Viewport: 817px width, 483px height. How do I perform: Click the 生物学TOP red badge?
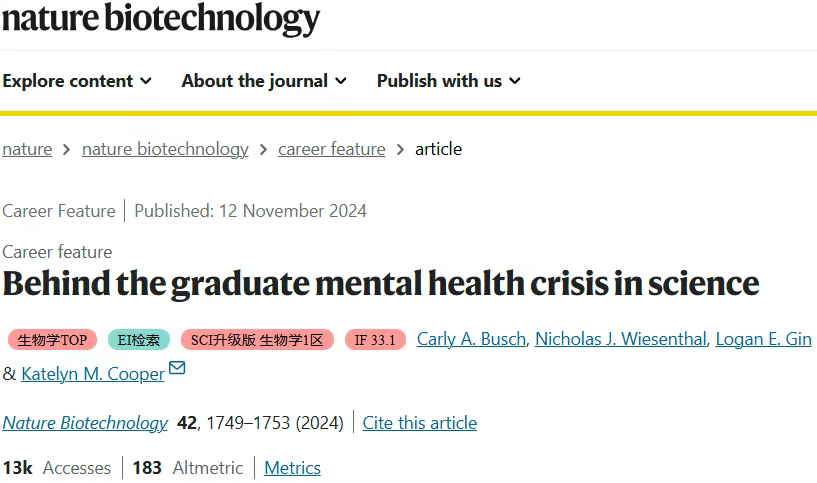pyautogui.click(x=52, y=340)
